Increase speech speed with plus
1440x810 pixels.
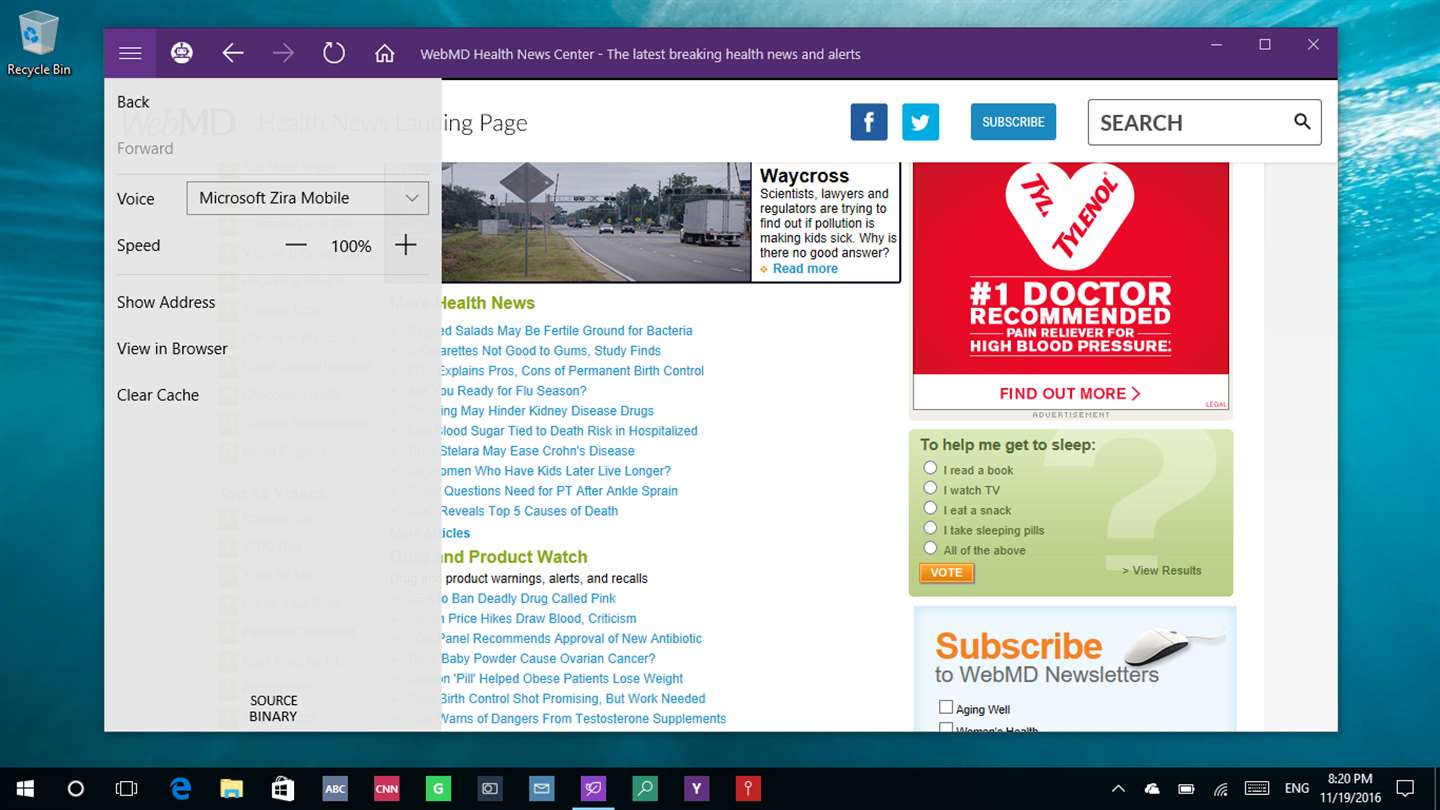405,245
